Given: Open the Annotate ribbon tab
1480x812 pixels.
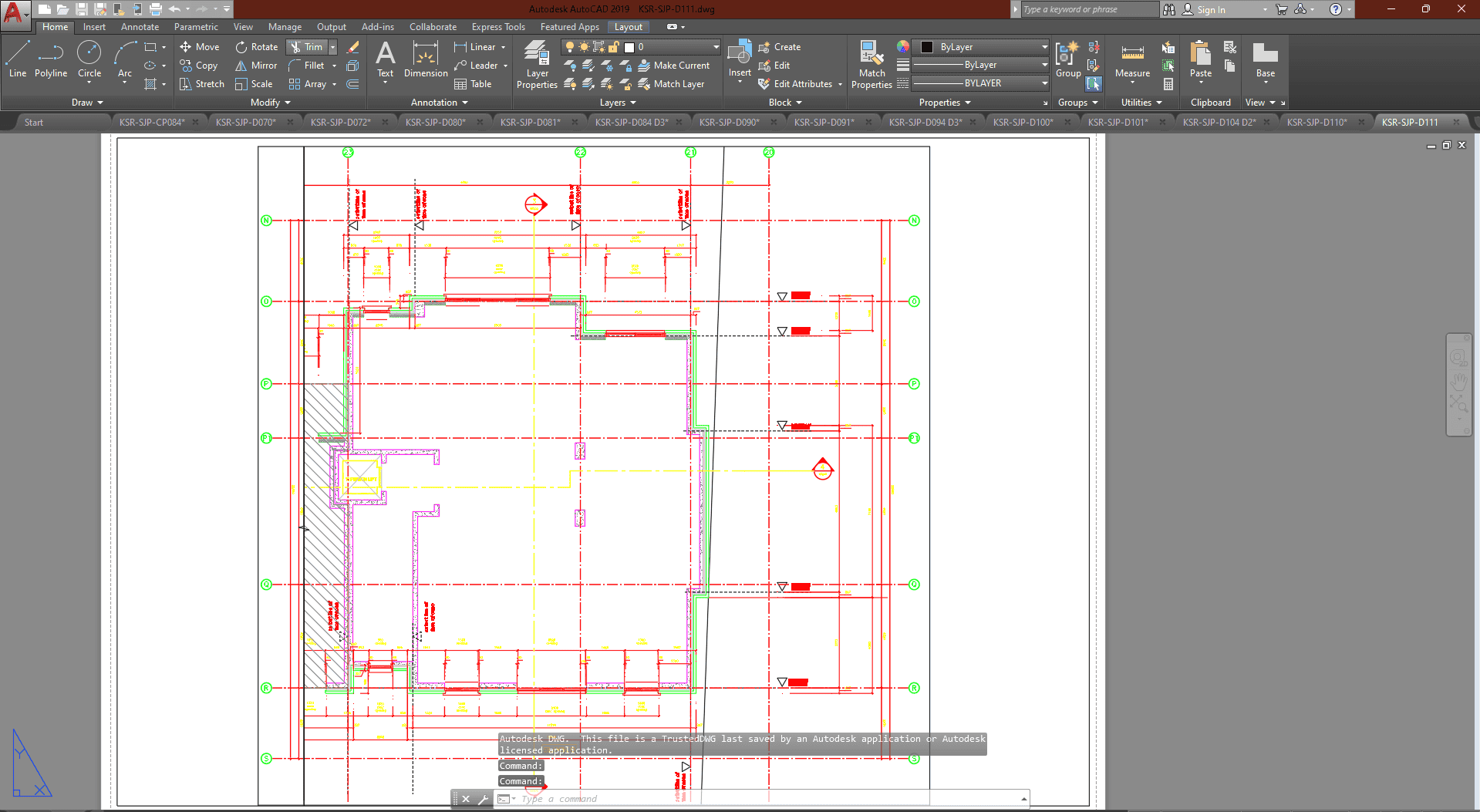Looking at the screenshot, I should [x=140, y=27].
